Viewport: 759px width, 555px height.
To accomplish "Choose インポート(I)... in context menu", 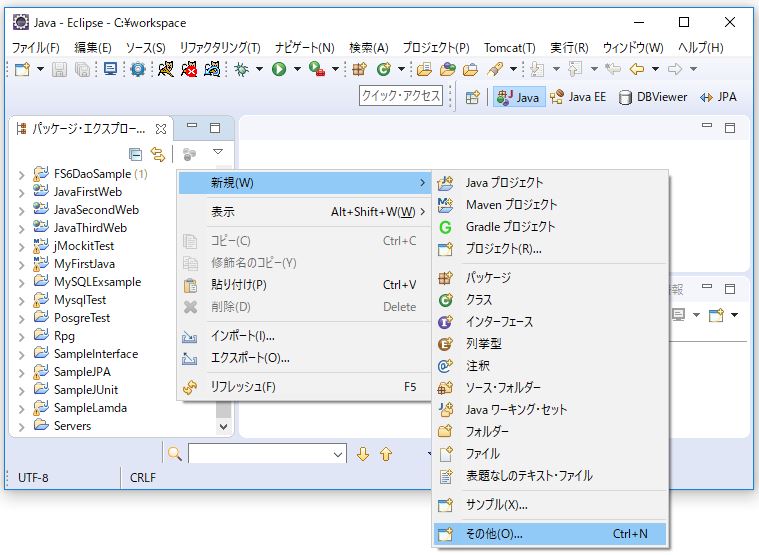I will [304, 336].
